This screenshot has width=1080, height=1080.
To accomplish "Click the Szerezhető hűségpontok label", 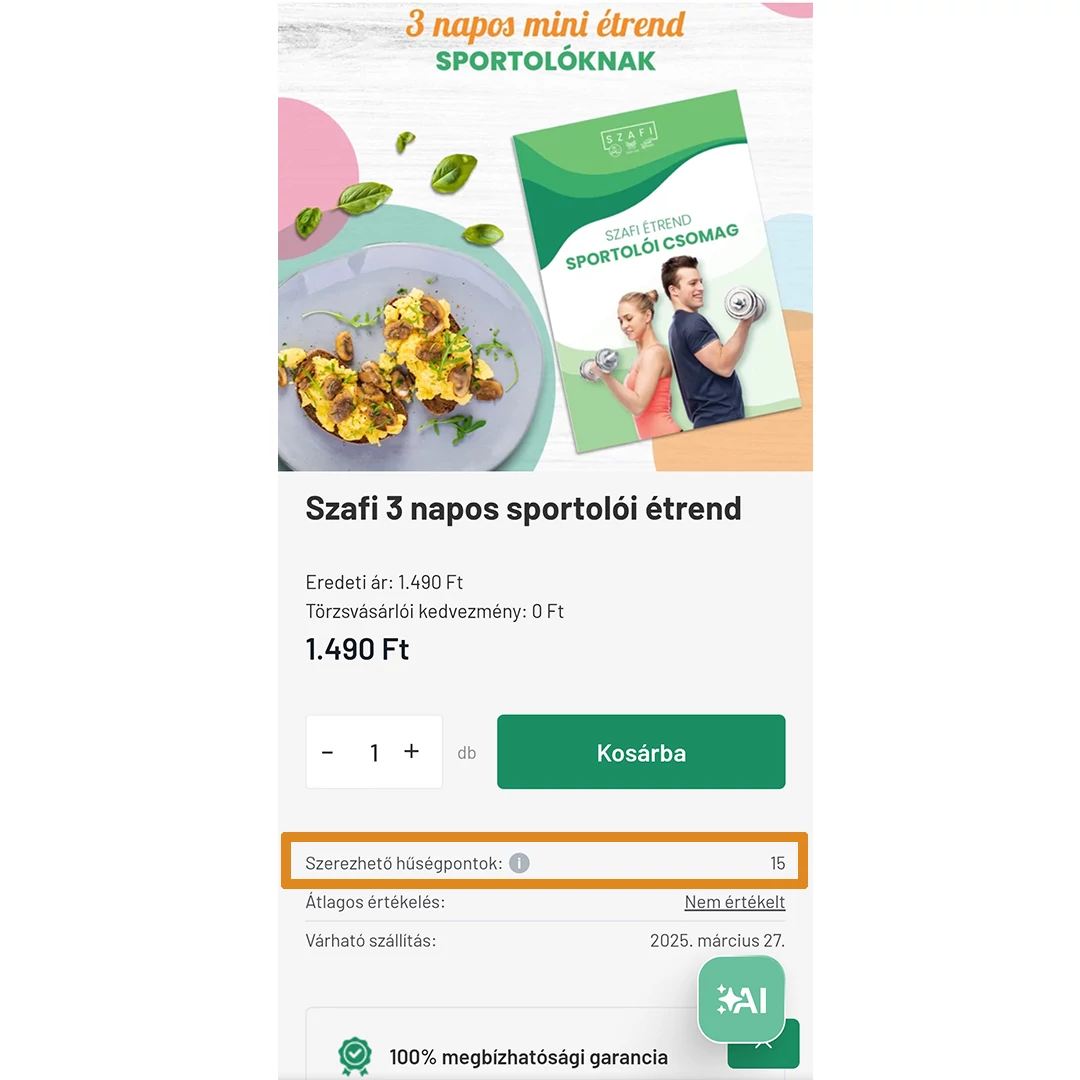I will pyautogui.click(x=404, y=863).
